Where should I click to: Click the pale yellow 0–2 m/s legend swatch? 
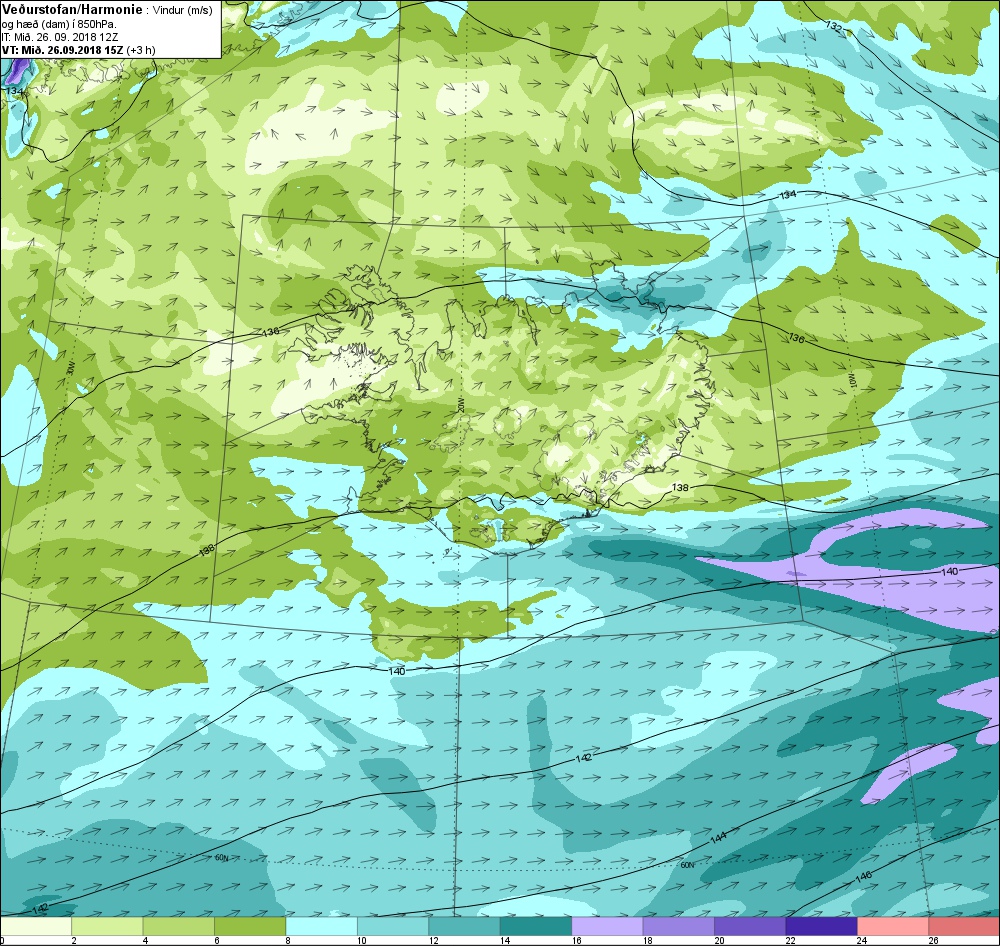click(36, 926)
